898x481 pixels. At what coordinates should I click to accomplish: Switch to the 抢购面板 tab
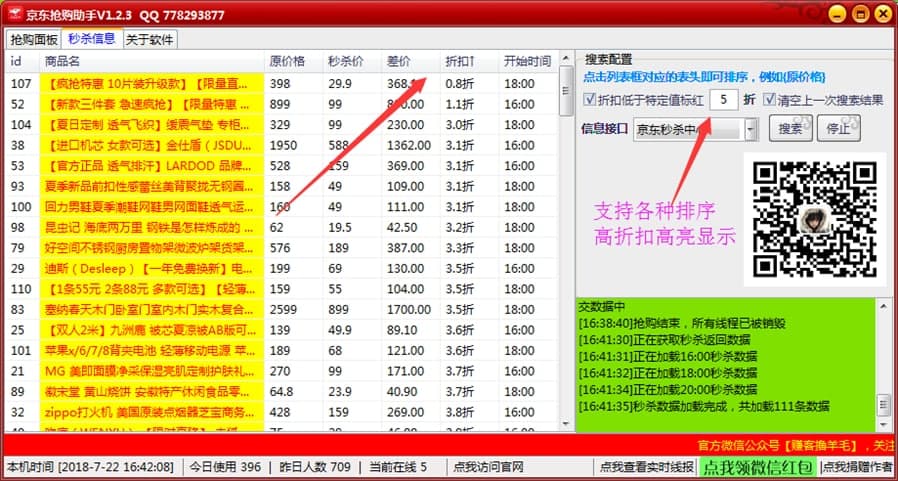34,40
